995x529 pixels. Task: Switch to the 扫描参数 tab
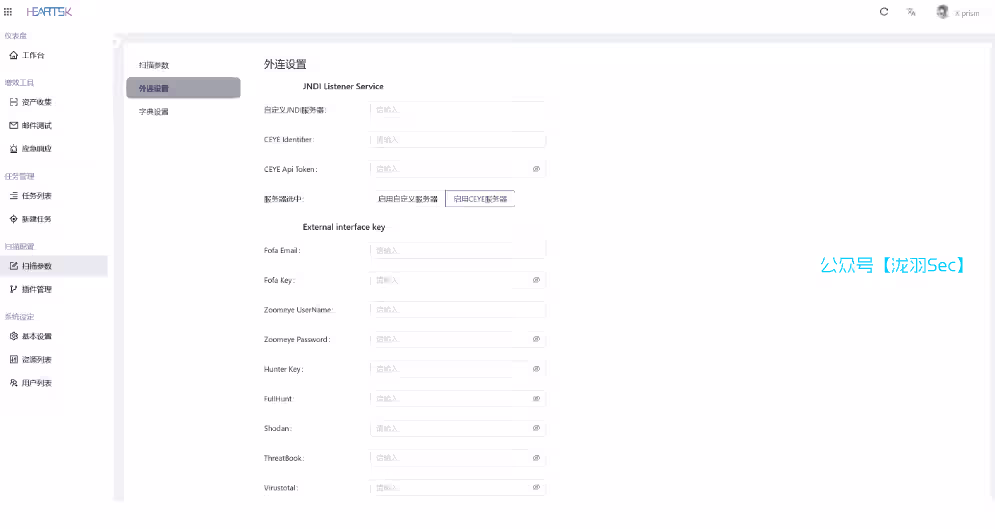point(154,65)
